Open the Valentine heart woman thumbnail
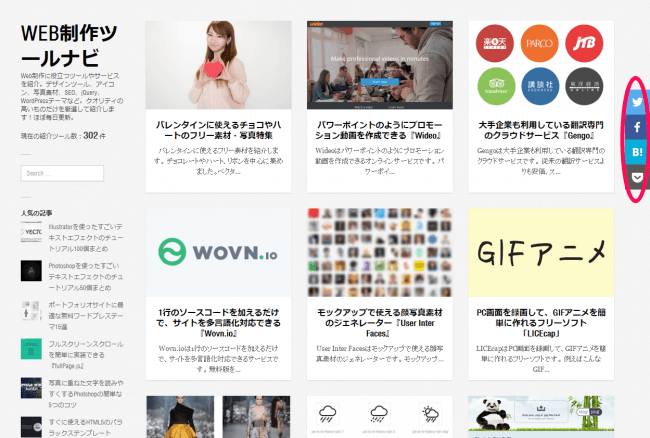This screenshot has width=650, height=438. pos(218,65)
